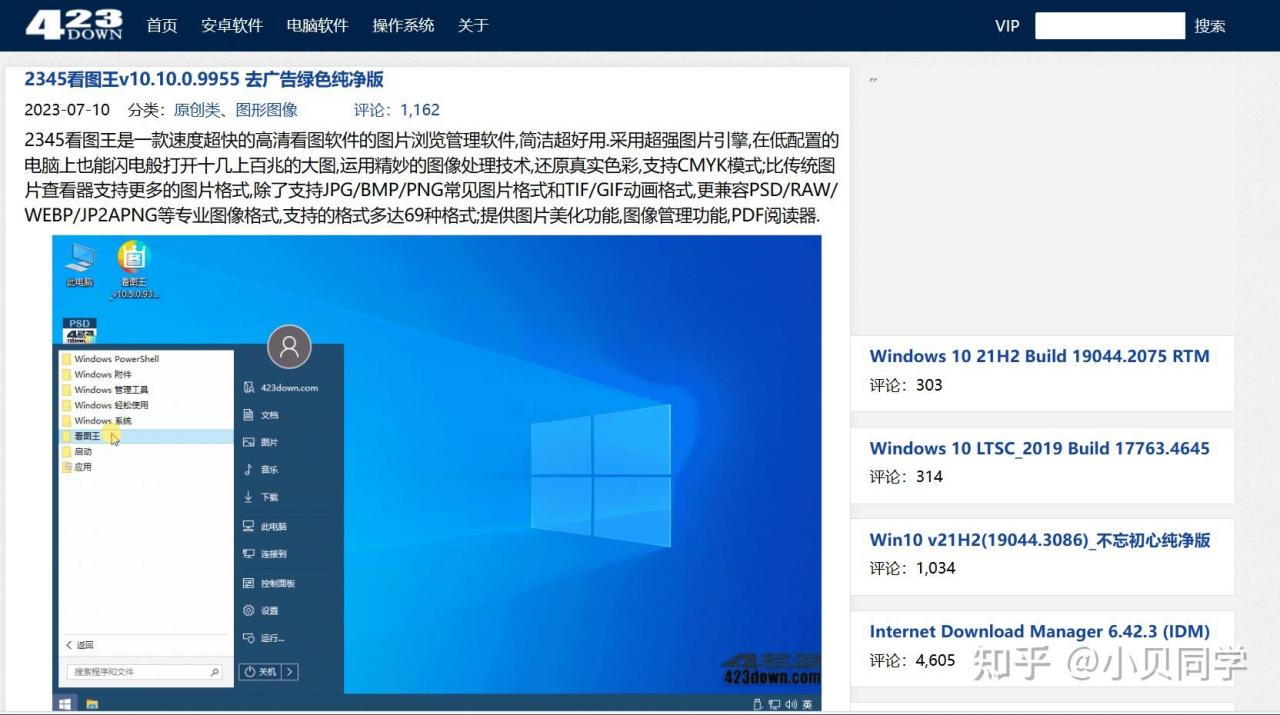Open the VIP navigation link

[x=1007, y=26]
